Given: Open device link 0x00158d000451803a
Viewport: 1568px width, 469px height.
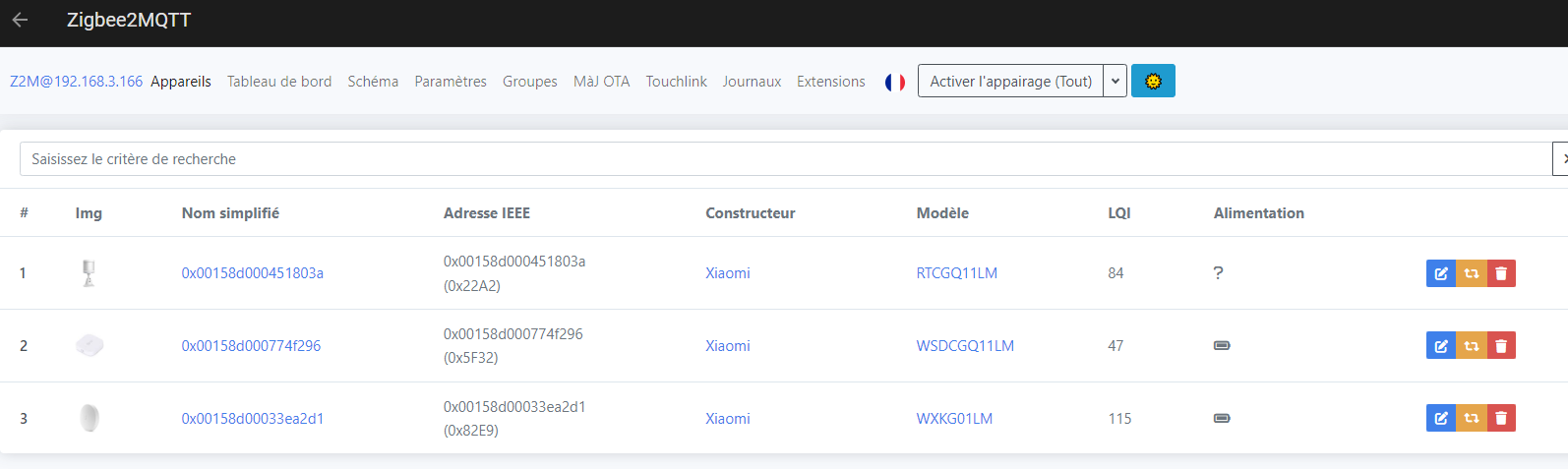Looking at the screenshot, I should pyautogui.click(x=252, y=273).
